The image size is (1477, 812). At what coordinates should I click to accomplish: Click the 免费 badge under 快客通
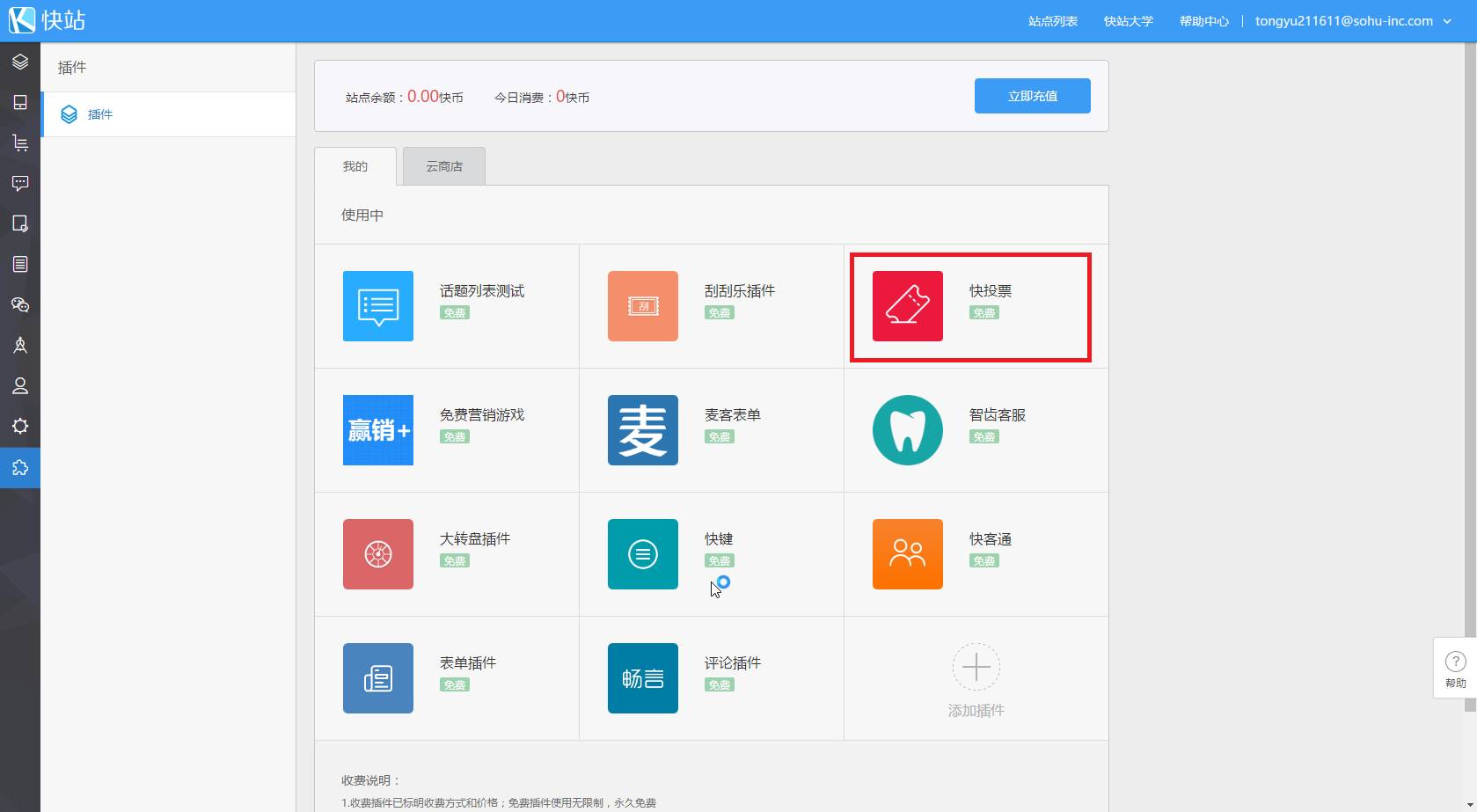(x=984, y=561)
